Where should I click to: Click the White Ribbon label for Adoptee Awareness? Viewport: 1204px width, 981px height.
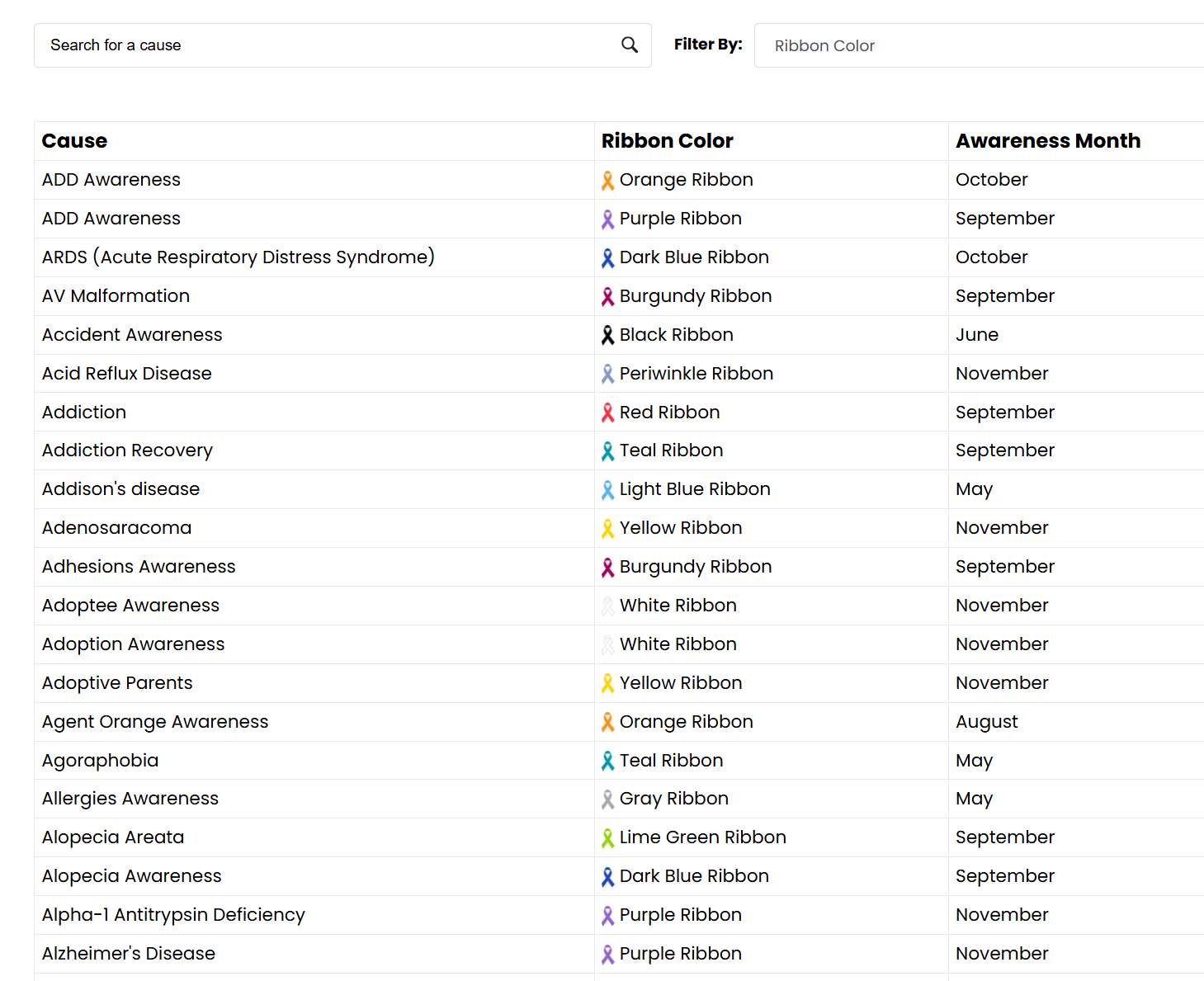click(x=678, y=606)
